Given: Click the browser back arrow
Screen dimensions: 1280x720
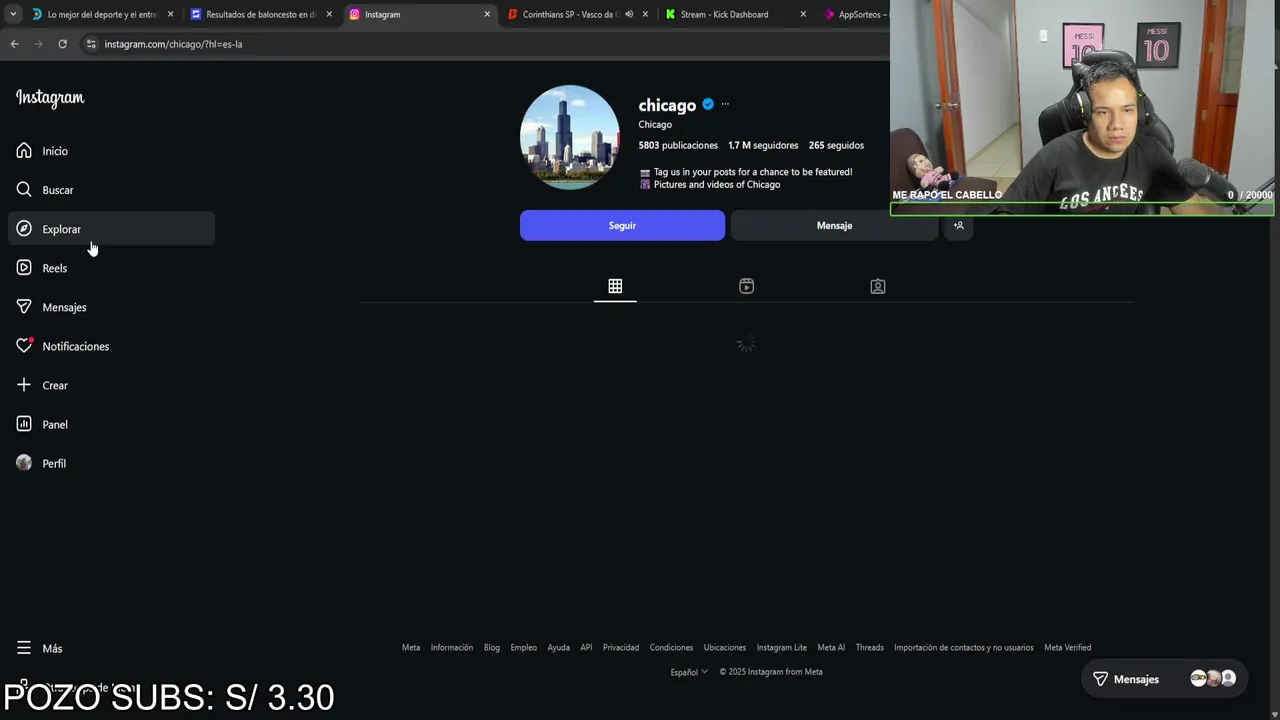Looking at the screenshot, I should (15, 44).
